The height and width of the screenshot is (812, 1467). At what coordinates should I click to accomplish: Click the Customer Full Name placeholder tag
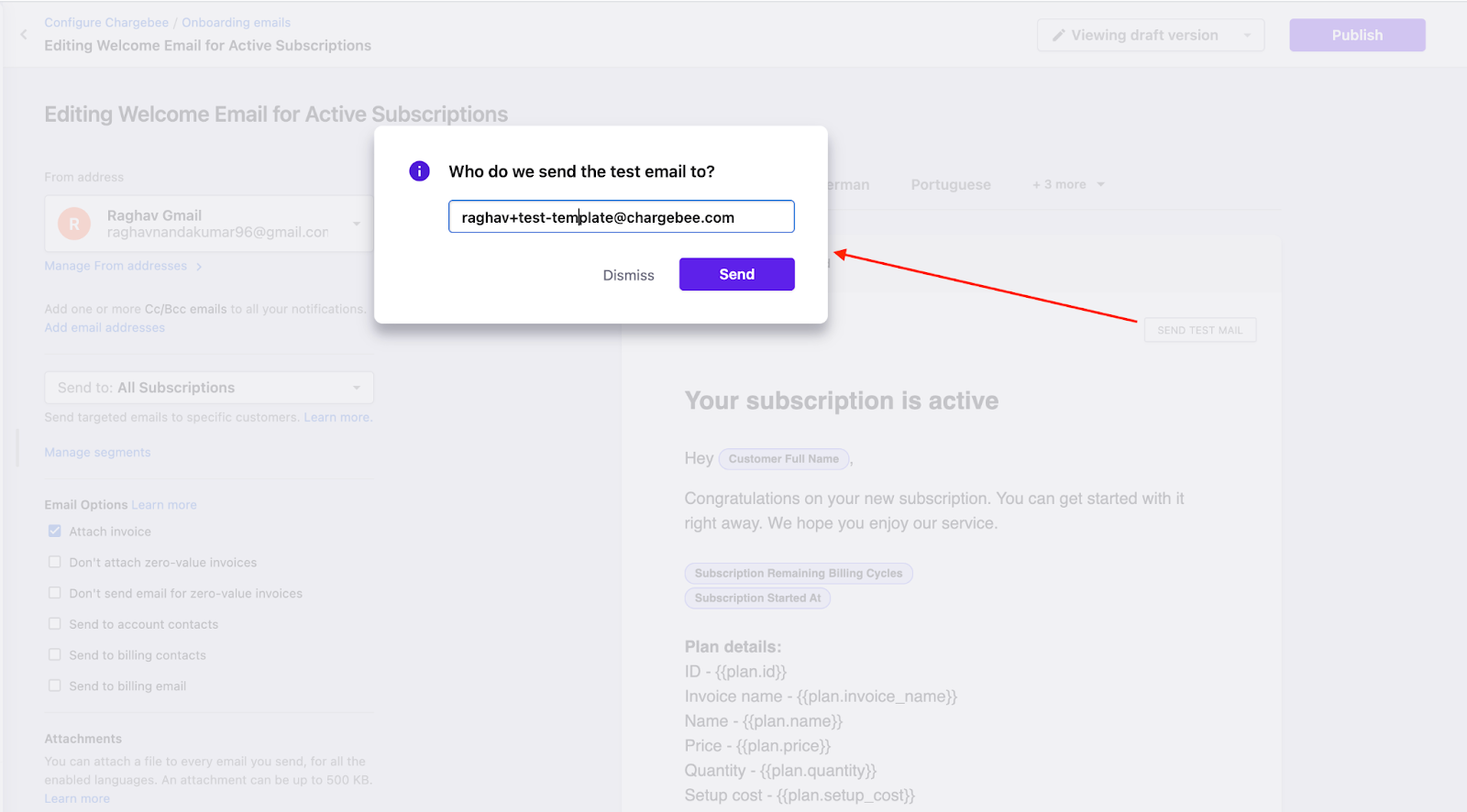point(783,459)
